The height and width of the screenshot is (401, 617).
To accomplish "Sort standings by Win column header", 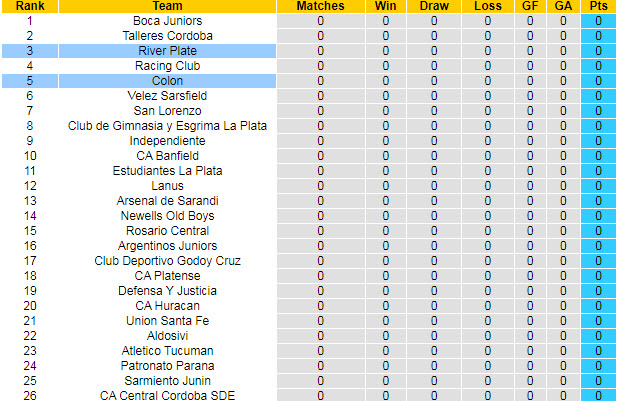I will point(385,6).
